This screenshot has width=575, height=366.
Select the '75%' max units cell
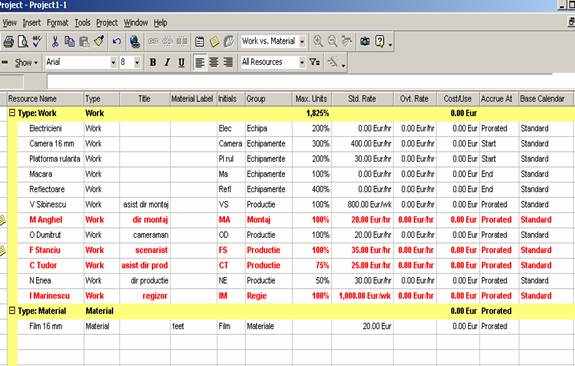pyautogui.click(x=312, y=266)
